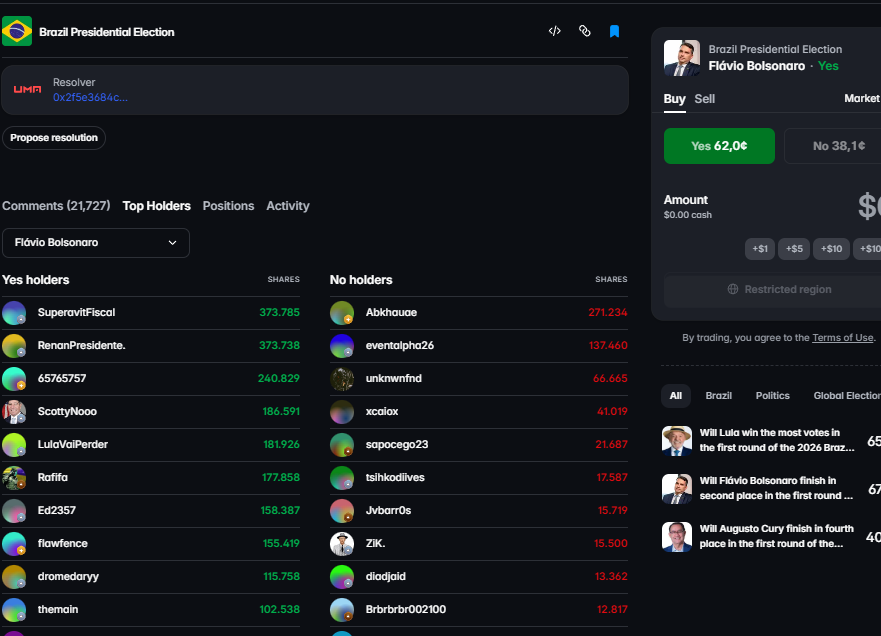Image resolution: width=881 pixels, height=636 pixels.
Task: Open SuperavitFiscal's avatar
Action: [14, 313]
